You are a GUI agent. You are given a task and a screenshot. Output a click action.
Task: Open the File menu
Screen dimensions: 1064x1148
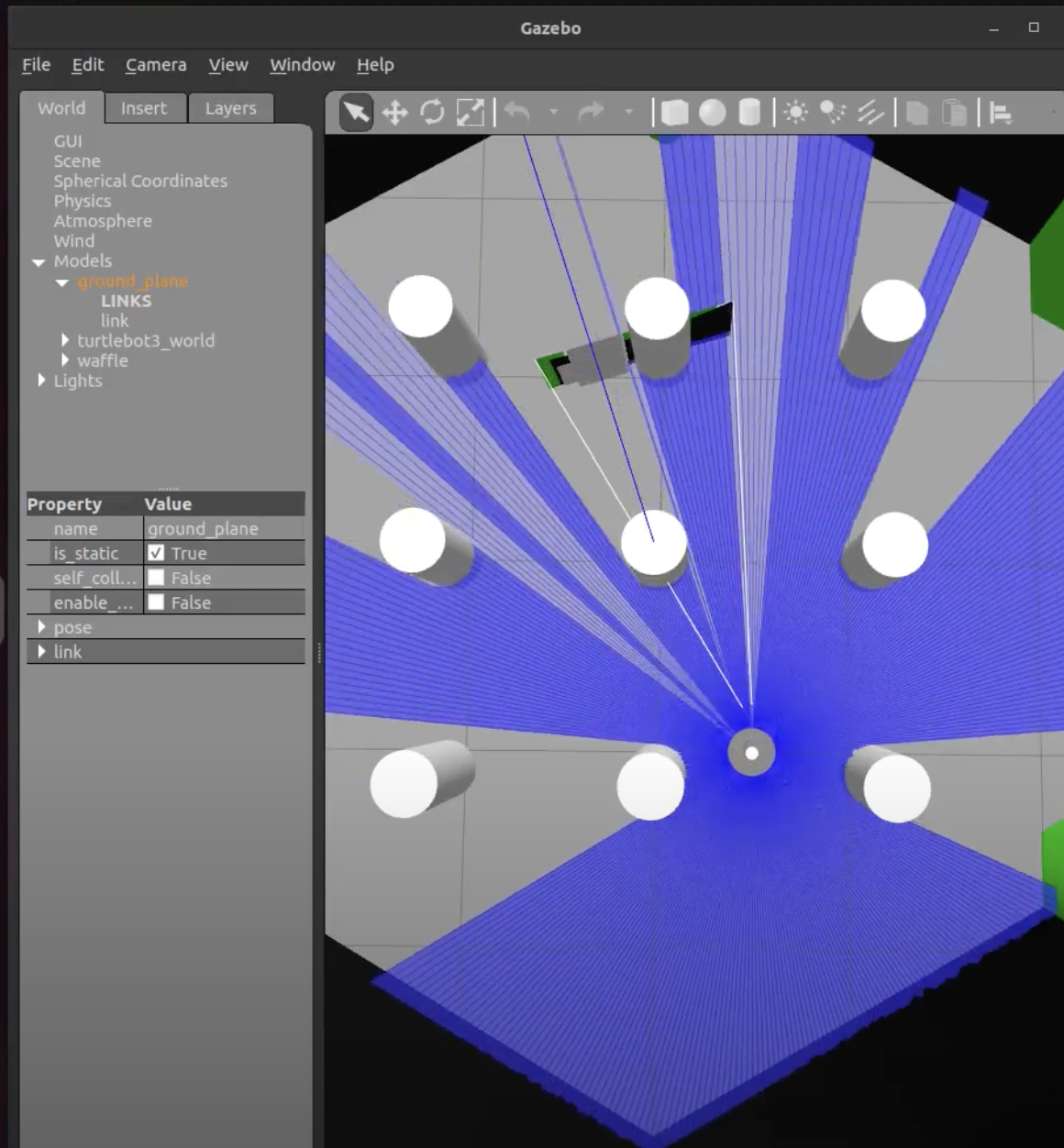click(37, 65)
